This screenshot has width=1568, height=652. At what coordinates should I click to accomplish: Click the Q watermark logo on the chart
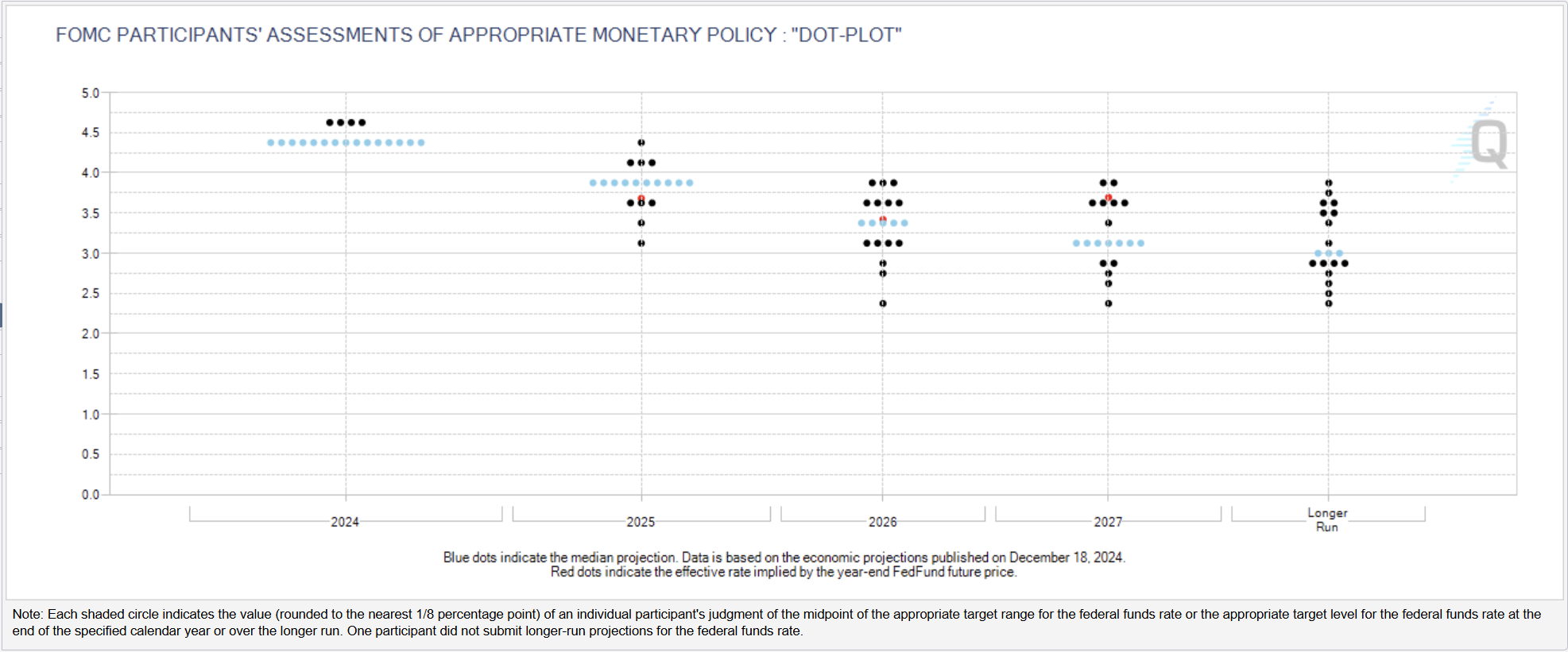(x=1488, y=143)
